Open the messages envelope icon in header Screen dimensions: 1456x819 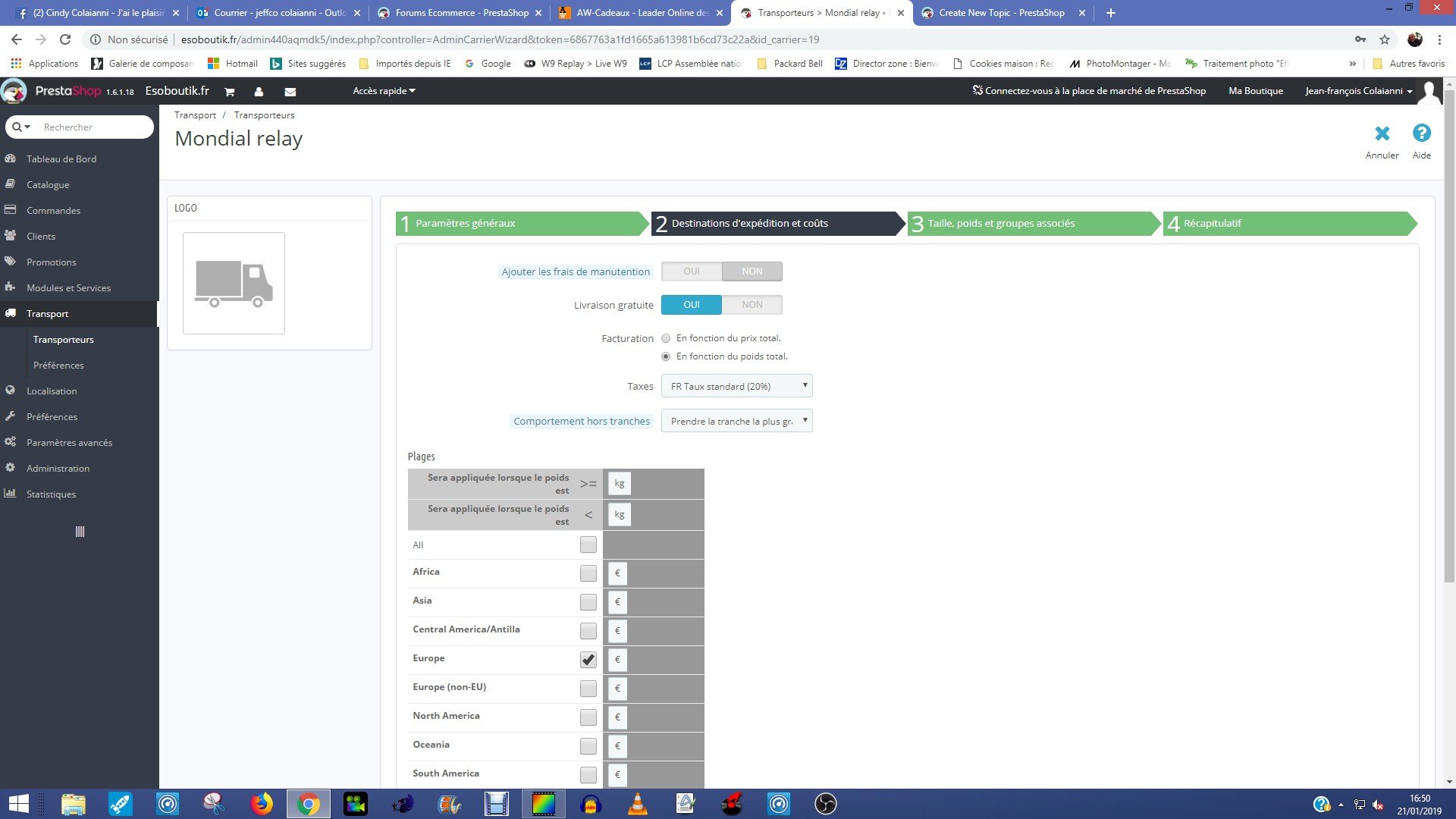click(x=290, y=92)
